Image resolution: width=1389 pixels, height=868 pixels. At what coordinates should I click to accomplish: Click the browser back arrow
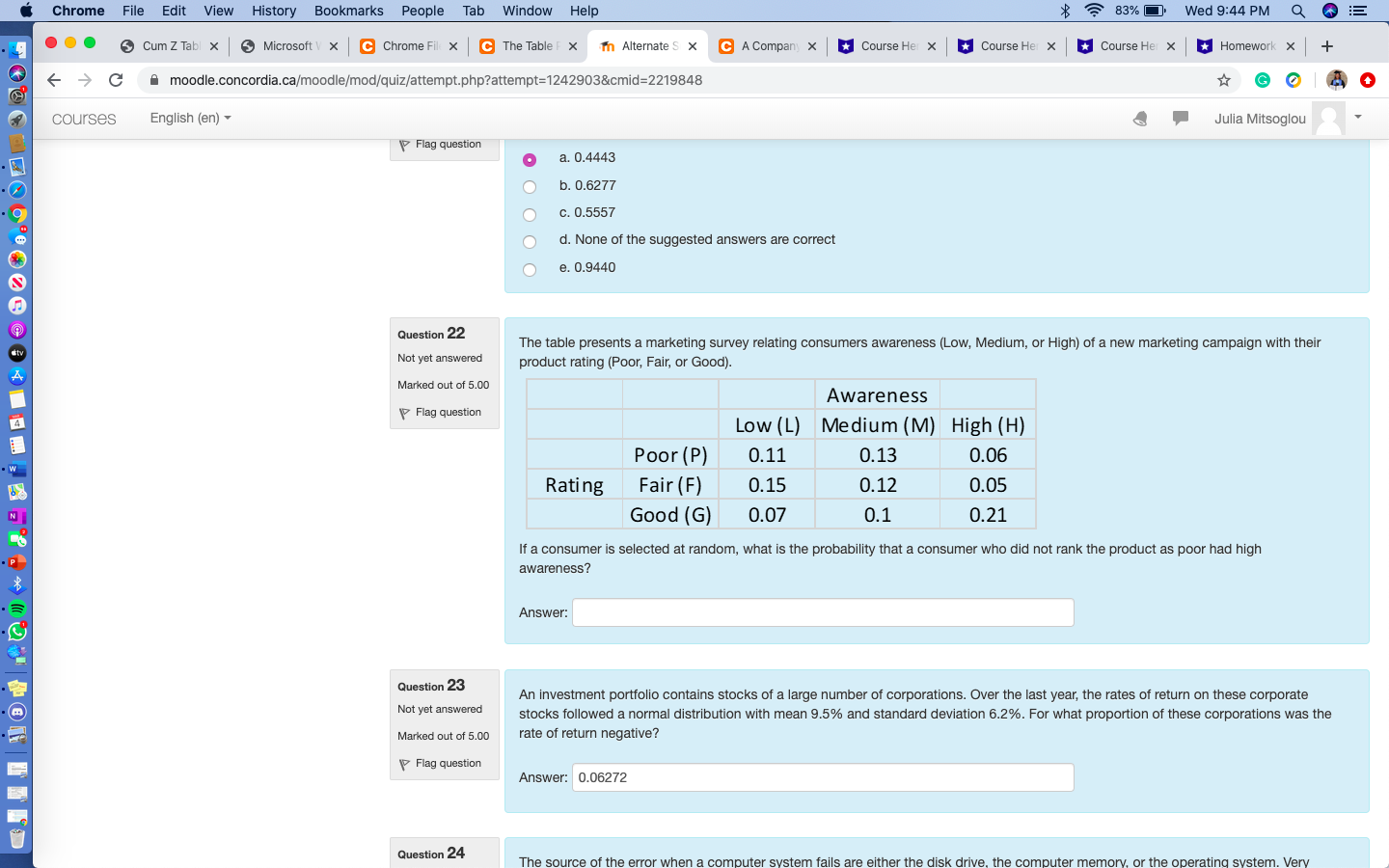click(x=54, y=80)
